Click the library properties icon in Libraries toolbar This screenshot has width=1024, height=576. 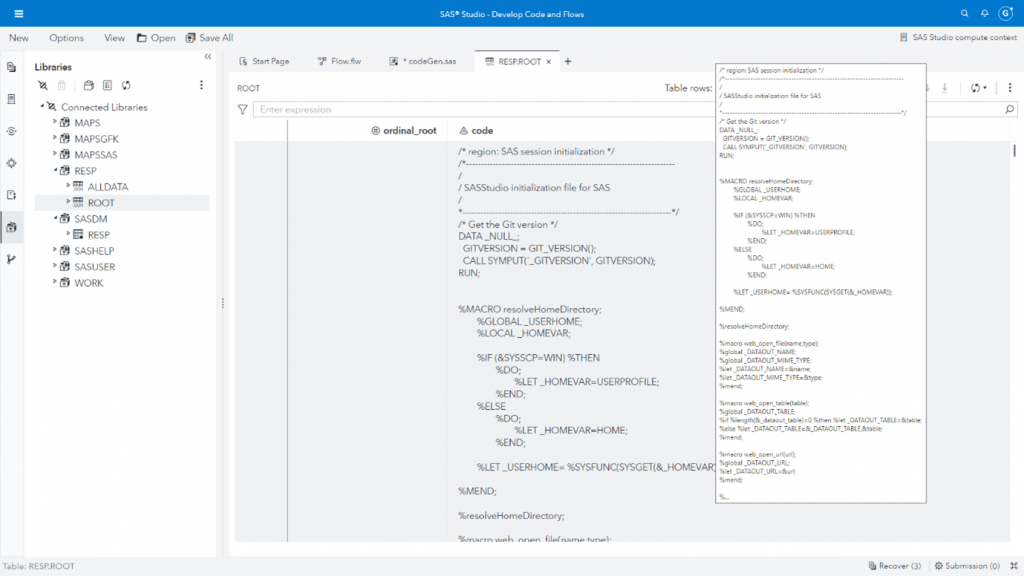coord(106,86)
